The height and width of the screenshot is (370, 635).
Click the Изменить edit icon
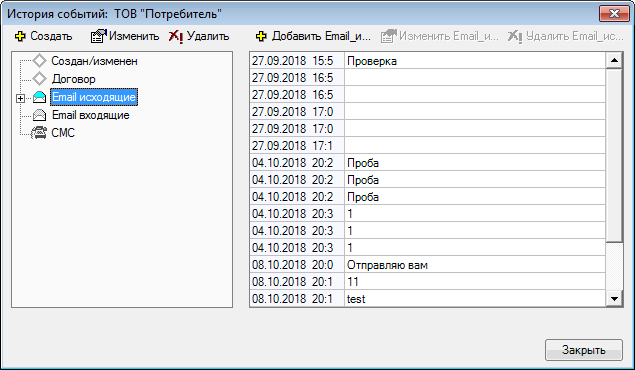(x=98, y=36)
